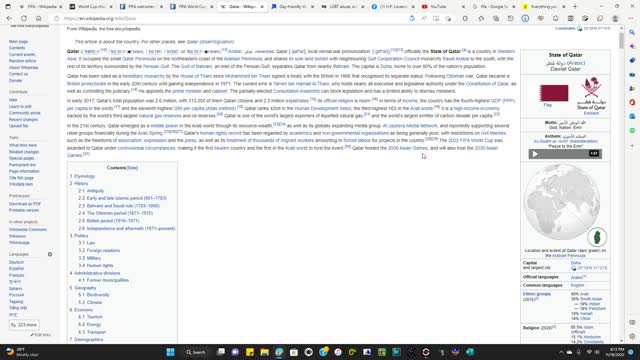The image size is (640, 360).
Task: Open language settings gear in sidebar
Action: pyautogui.click(x=50, y=254)
